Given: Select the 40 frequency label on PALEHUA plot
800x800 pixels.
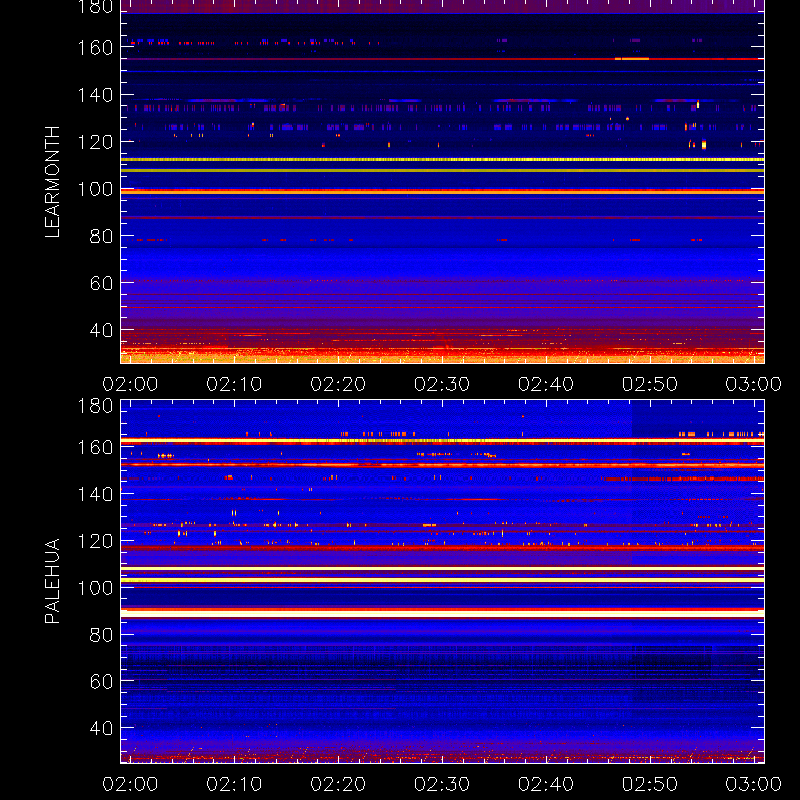Looking at the screenshot, I should click(x=102, y=728).
